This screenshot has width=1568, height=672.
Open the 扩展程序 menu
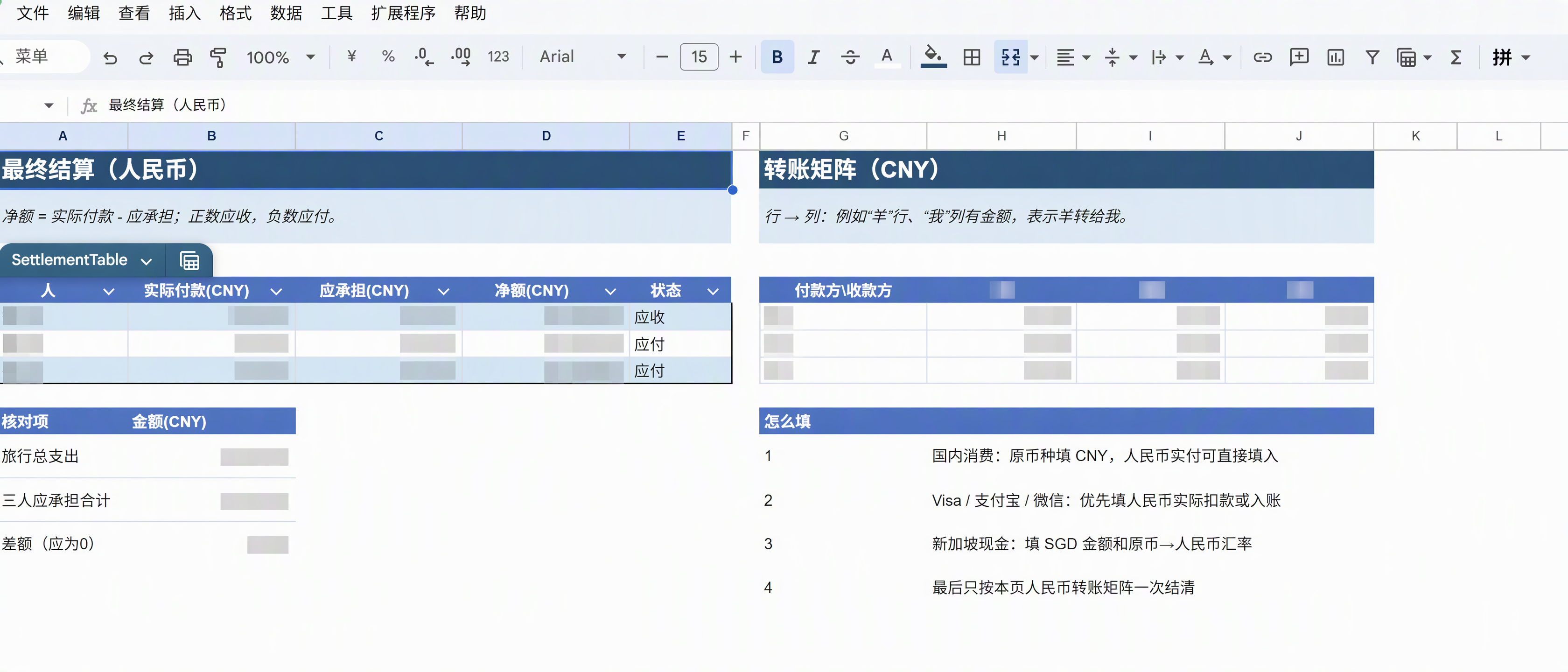tap(403, 13)
